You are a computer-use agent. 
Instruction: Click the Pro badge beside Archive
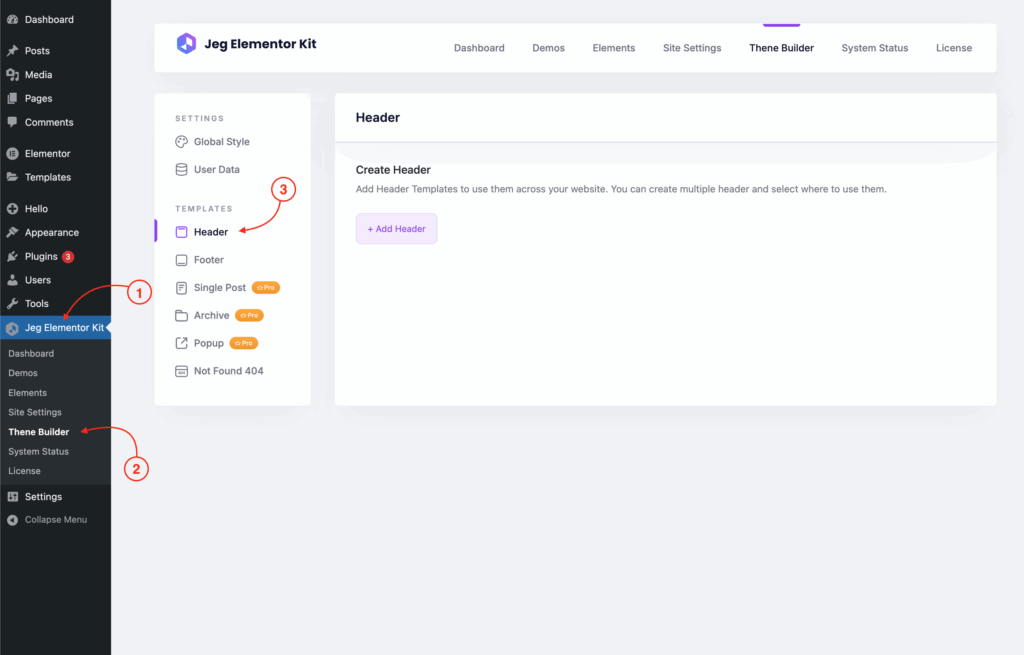click(x=250, y=316)
